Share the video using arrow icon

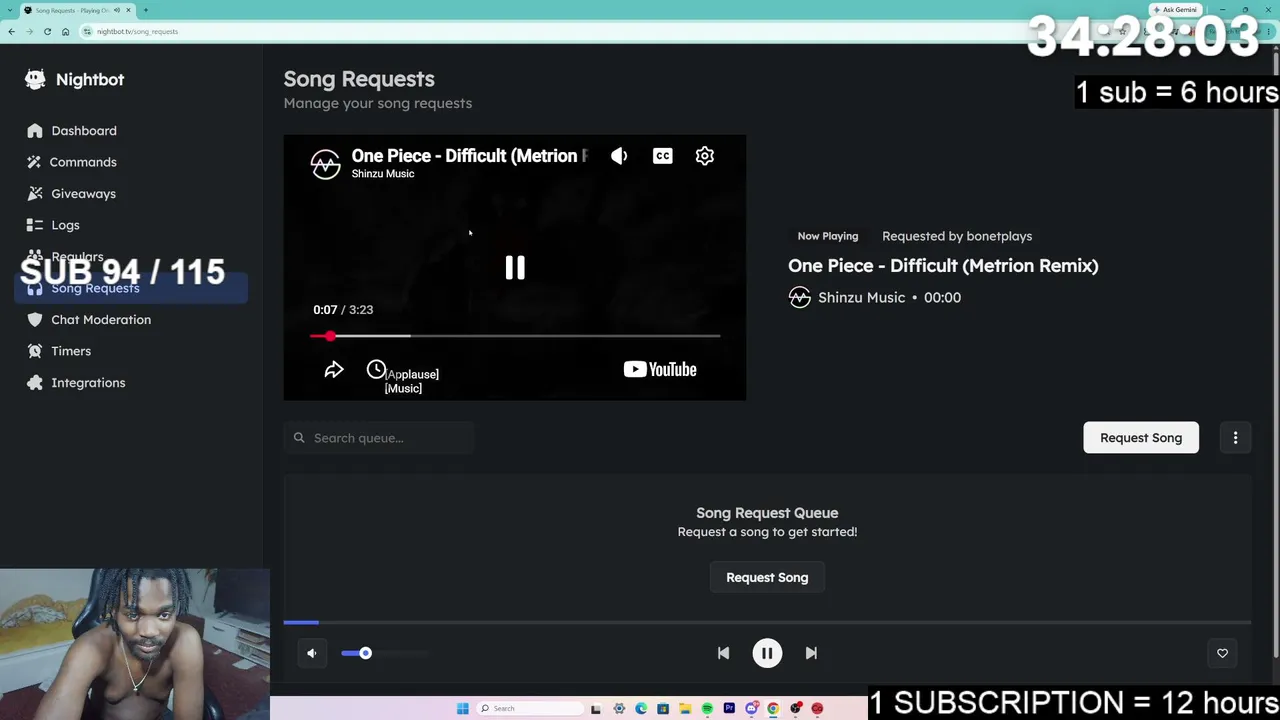click(334, 370)
